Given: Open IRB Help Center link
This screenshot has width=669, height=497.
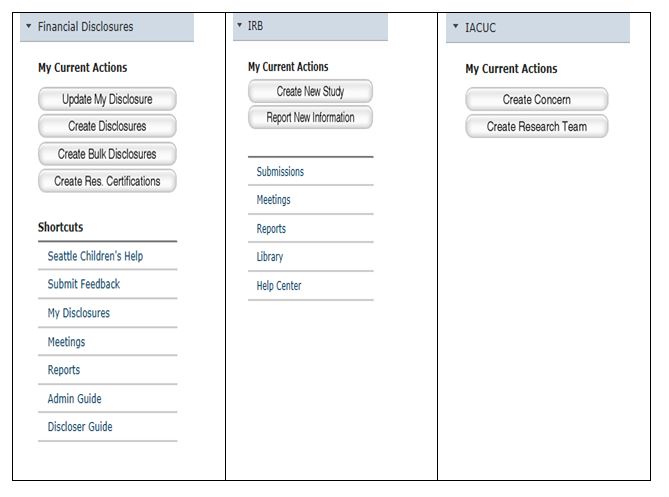Looking at the screenshot, I should click(279, 286).
